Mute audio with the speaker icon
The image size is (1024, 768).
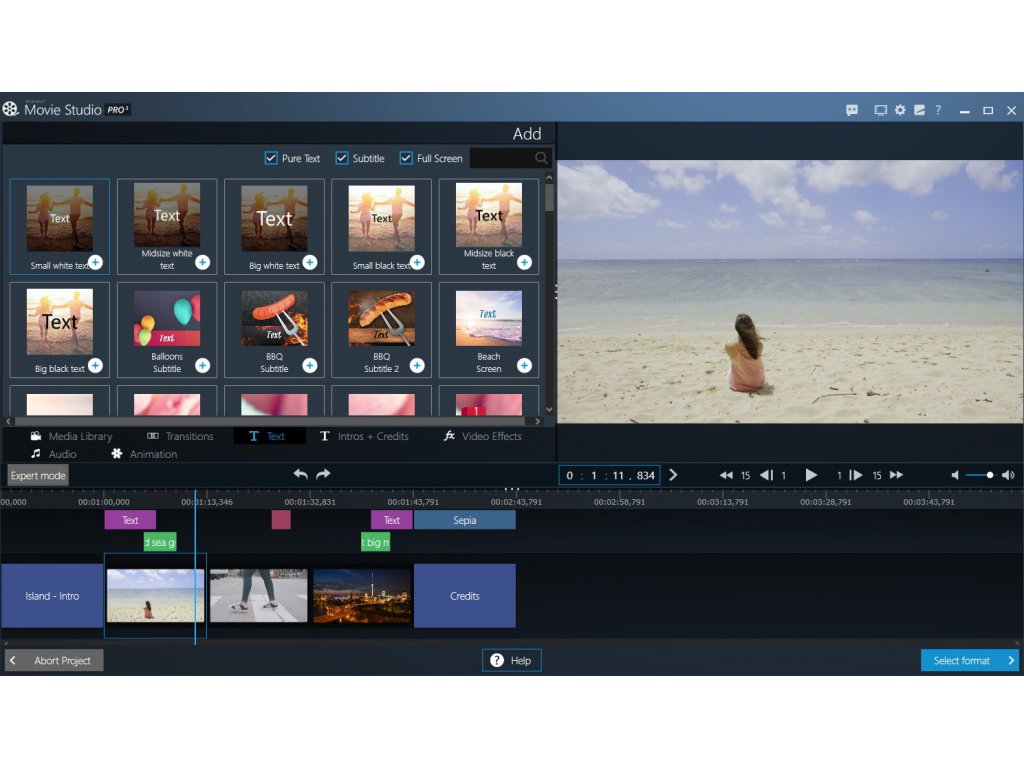pyautogui.click(x=956, y=475)
